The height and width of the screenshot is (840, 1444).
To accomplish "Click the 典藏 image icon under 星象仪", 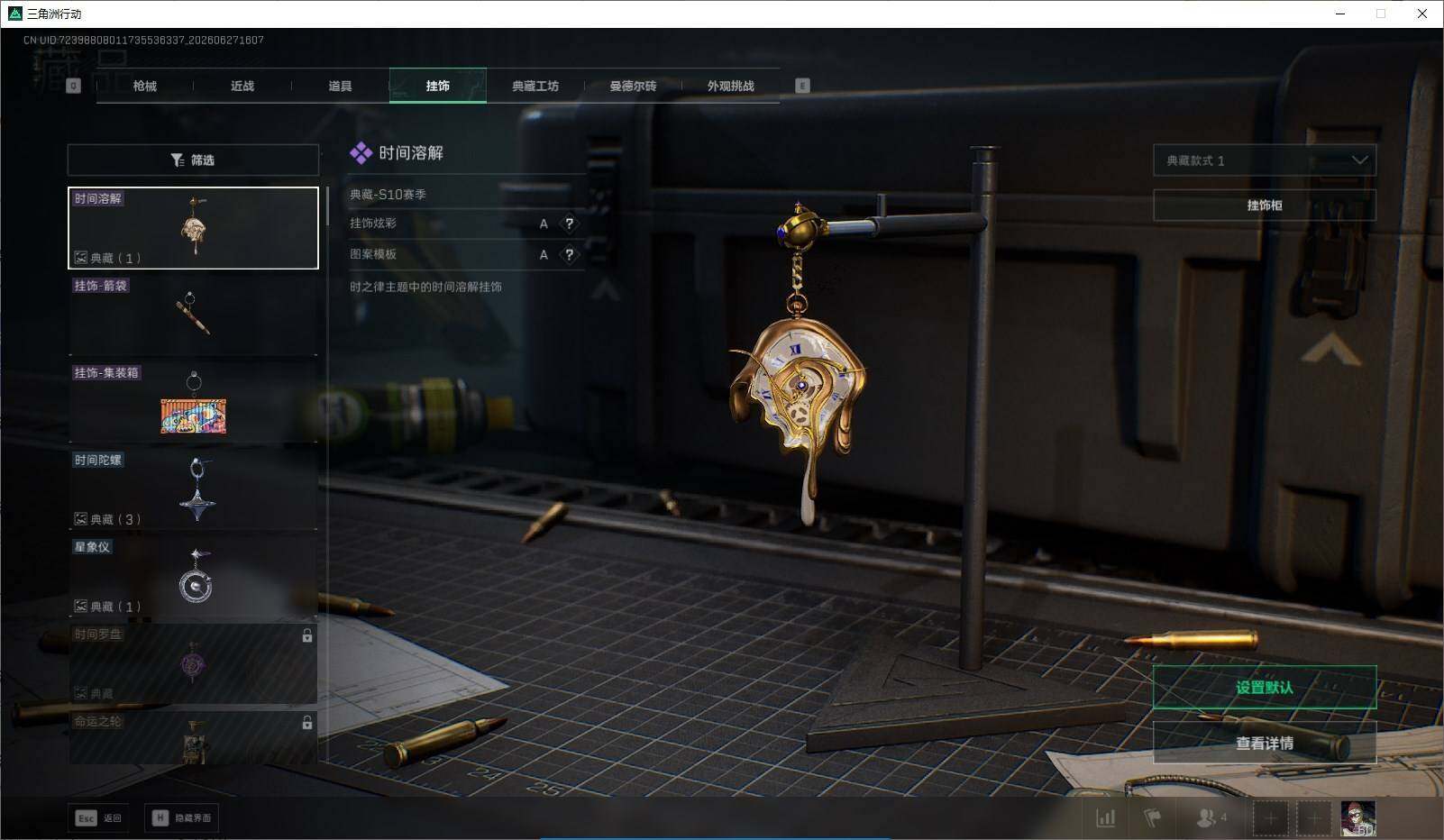I will 80,607.
